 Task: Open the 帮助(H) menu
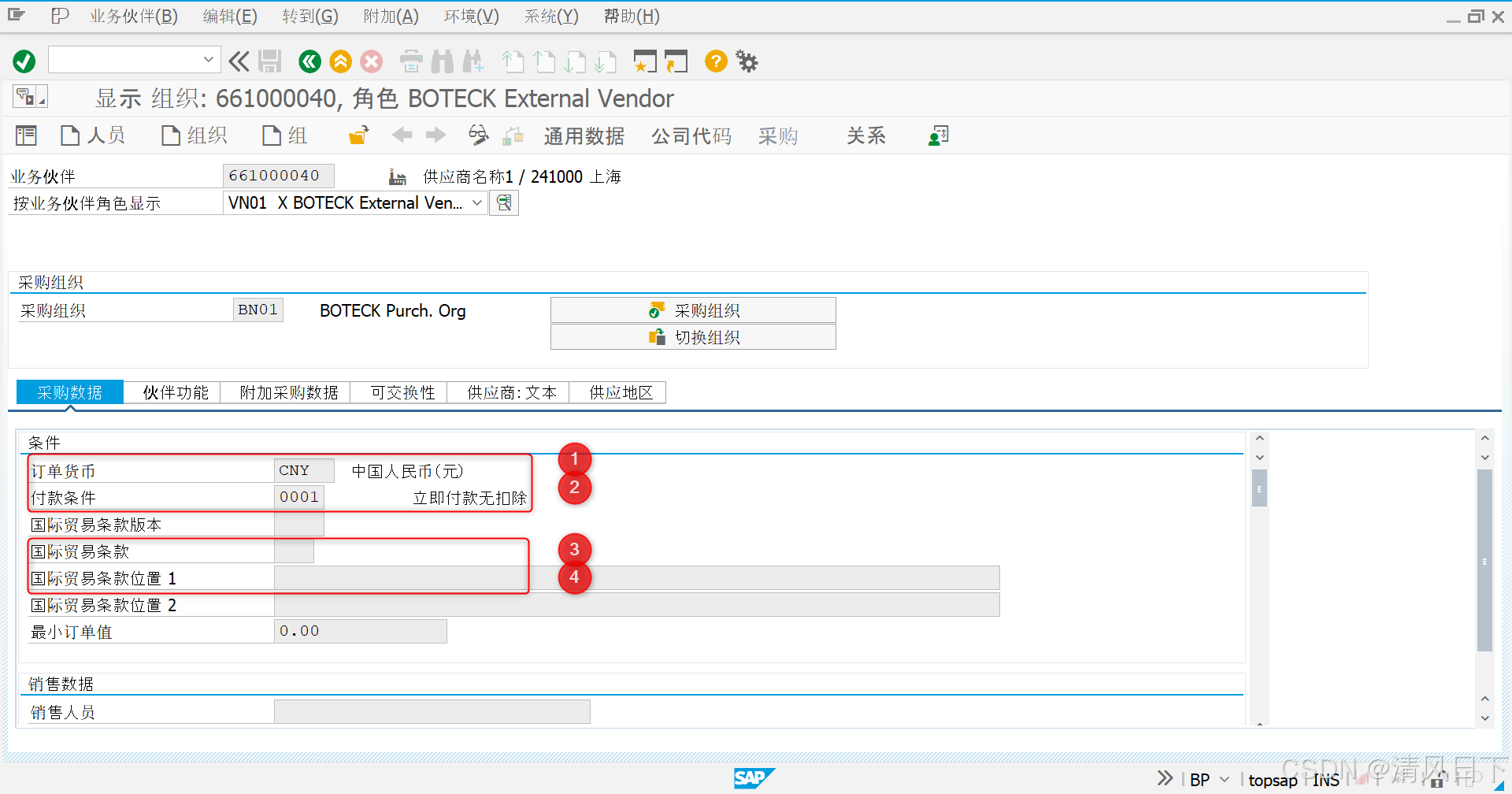(632, 16)
